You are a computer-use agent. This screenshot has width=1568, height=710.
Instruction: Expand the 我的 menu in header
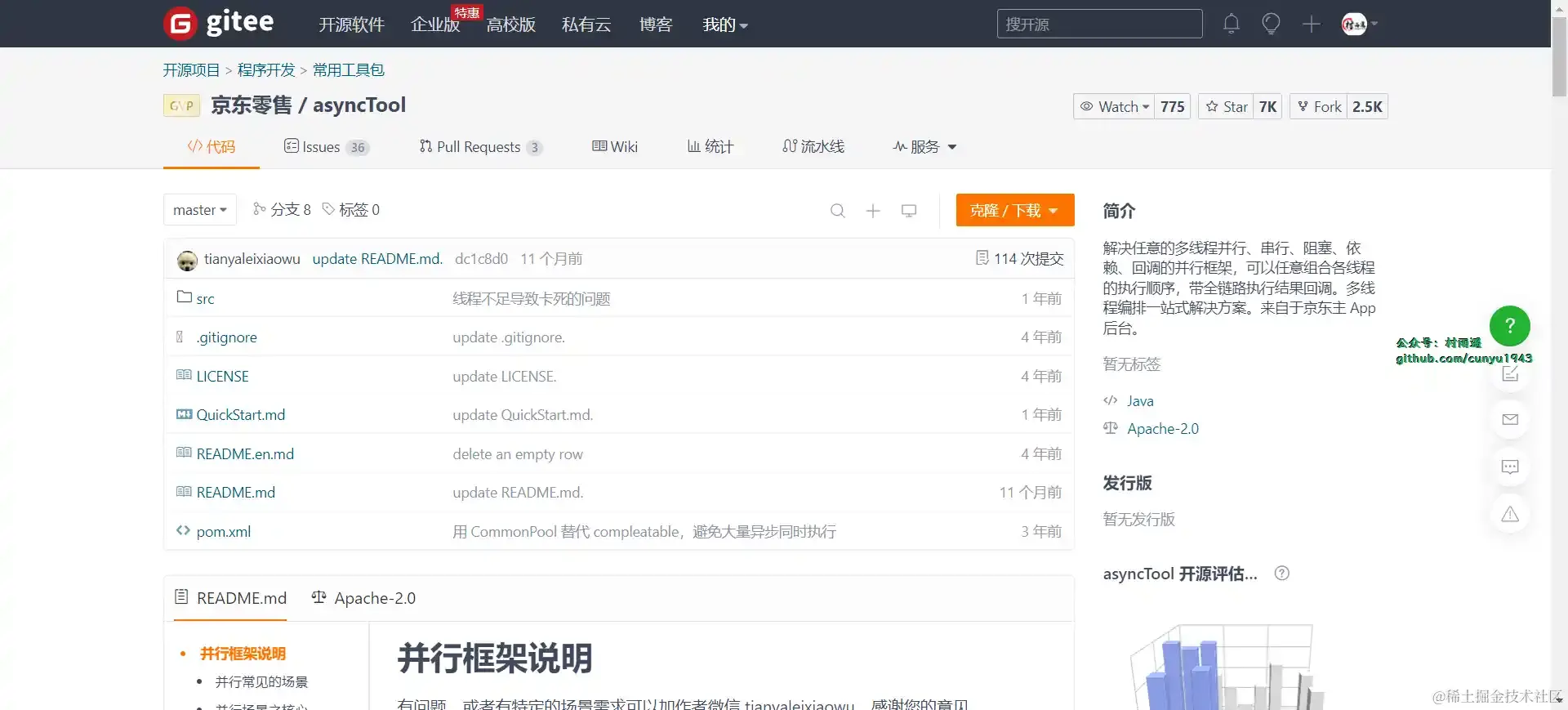click(725, 25)
